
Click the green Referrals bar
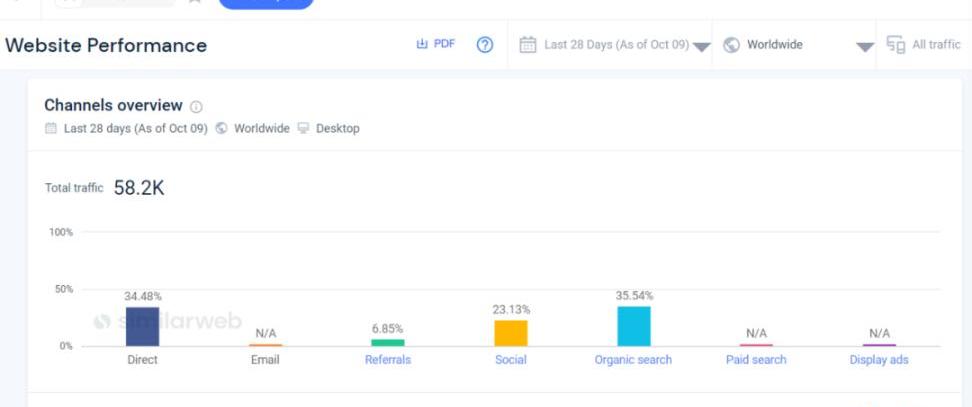(387, 342)
